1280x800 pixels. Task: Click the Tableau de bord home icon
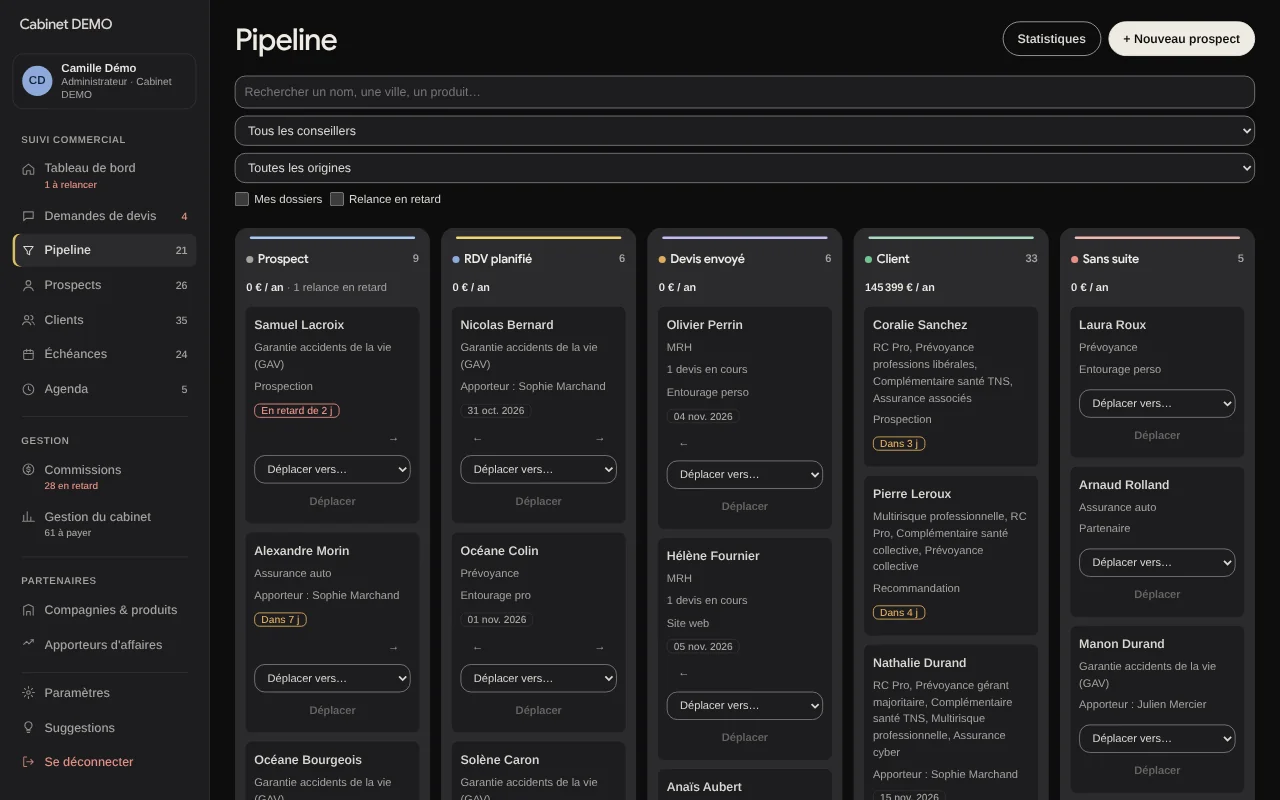tap(28, 169)
